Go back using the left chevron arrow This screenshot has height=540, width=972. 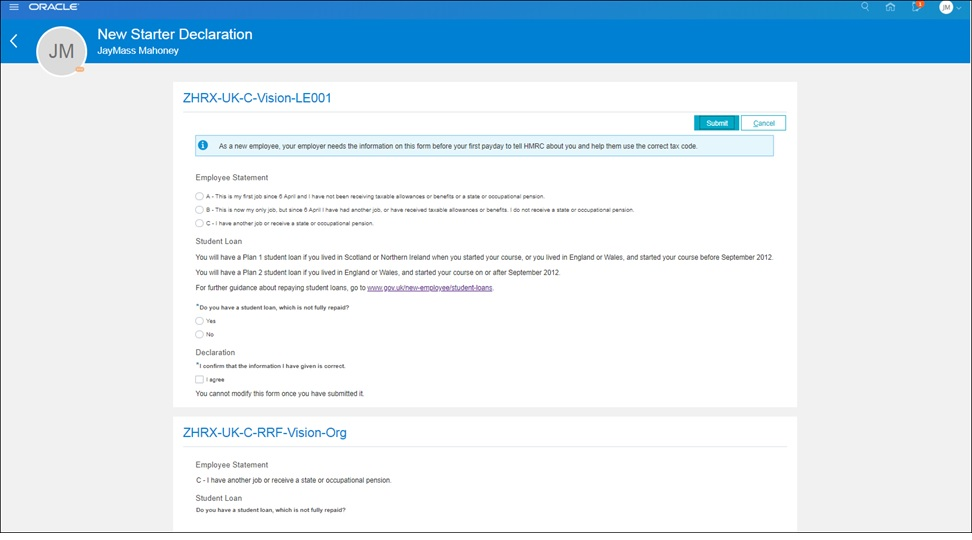tap(14, 42)
